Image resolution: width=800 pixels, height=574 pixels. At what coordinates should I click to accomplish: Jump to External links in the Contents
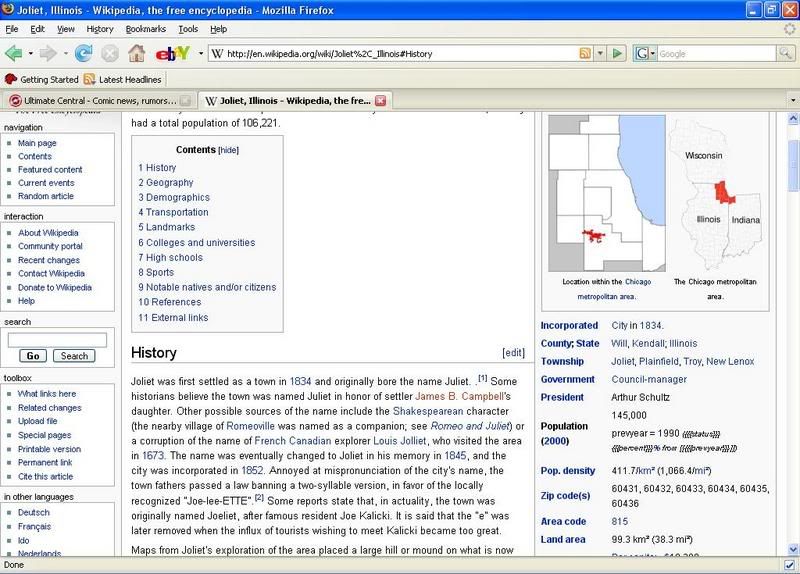(173, 317)
